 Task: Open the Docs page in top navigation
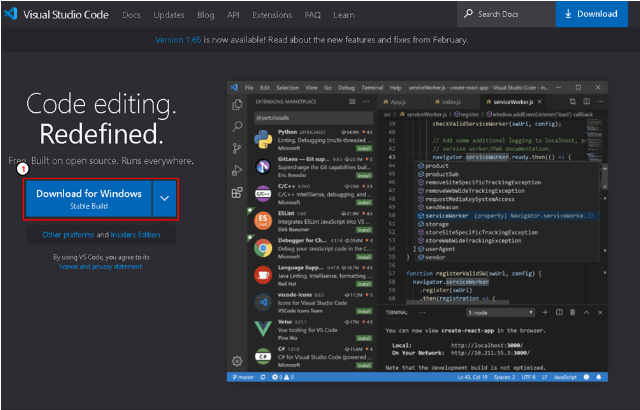click(x=131, y=15)
